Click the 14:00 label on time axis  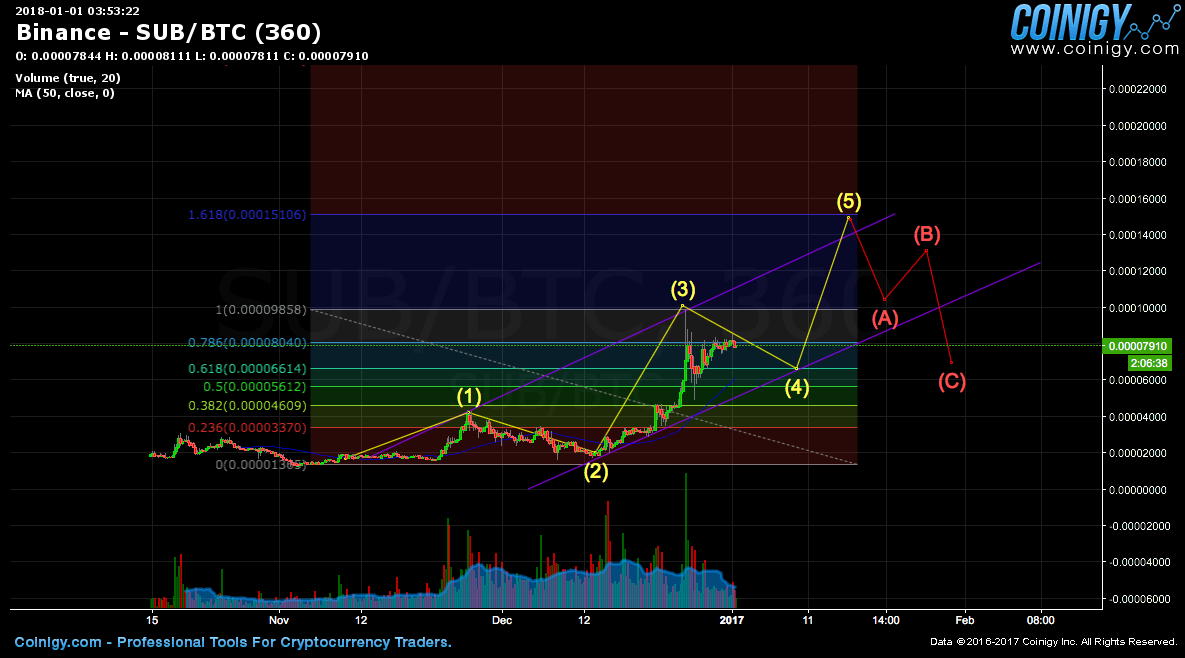pos(886,620)
